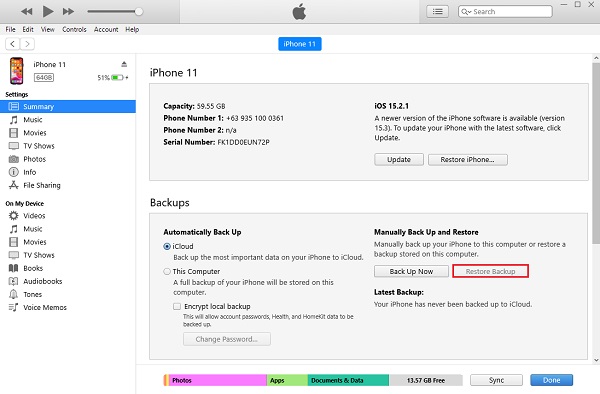Select the iCloud backup radio button
The image size is (600, 394).
pos(167,246)
